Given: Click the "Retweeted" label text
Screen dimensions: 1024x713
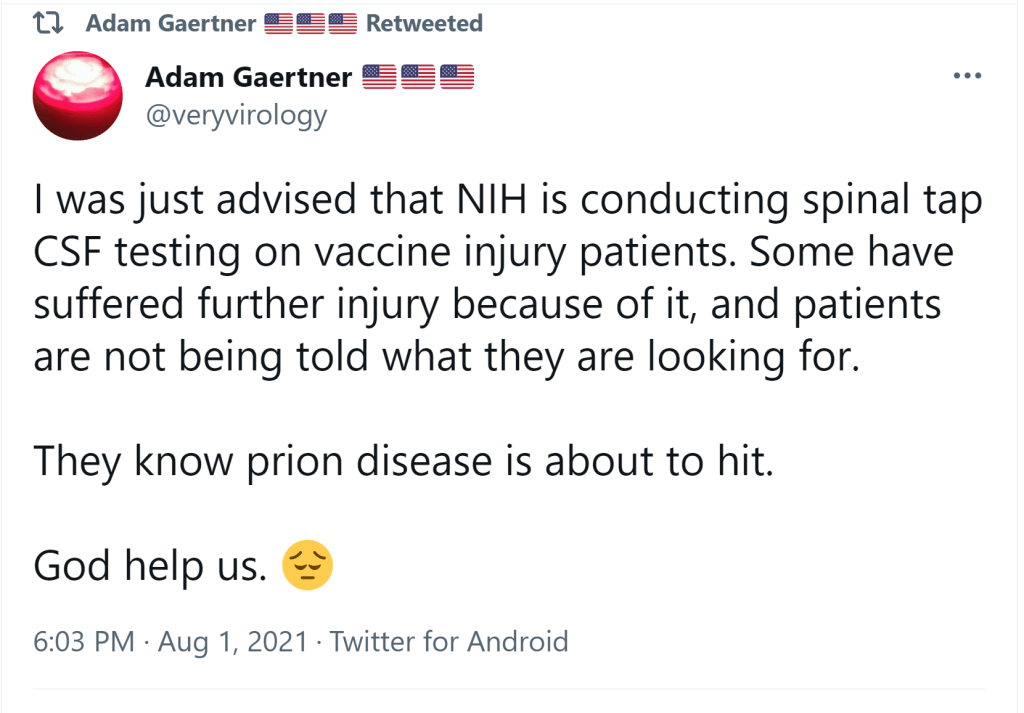Looking at the screenshot, I should pos(424,23).
